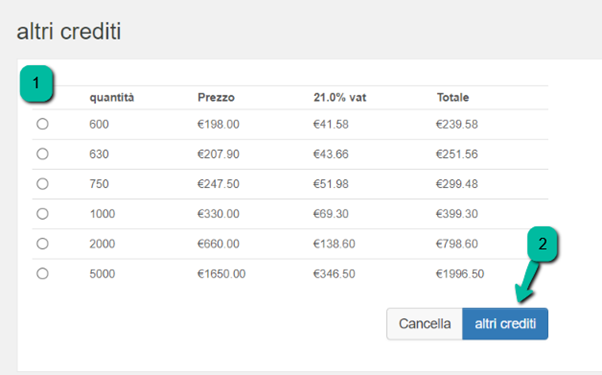Click the quantità column header
The width and height of the screenshot is (602, 375).
click(112, 97)
